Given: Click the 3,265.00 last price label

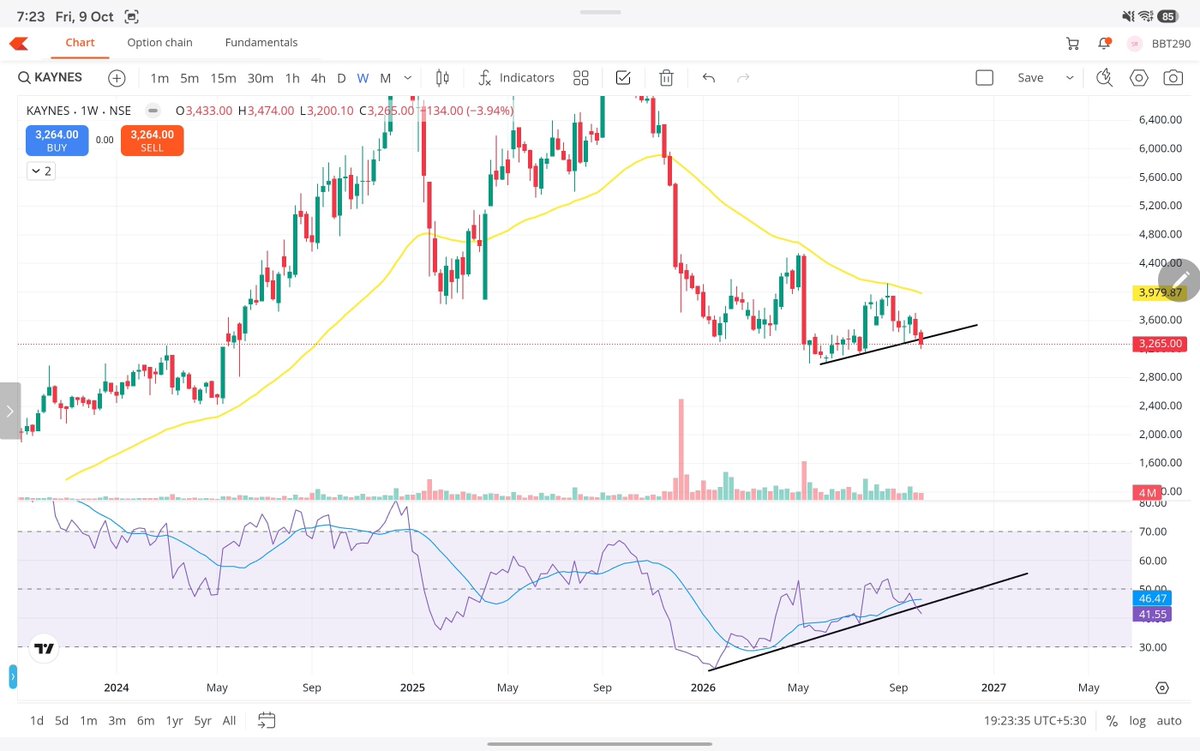Looking at the screenshot, I should point(1158,344).
